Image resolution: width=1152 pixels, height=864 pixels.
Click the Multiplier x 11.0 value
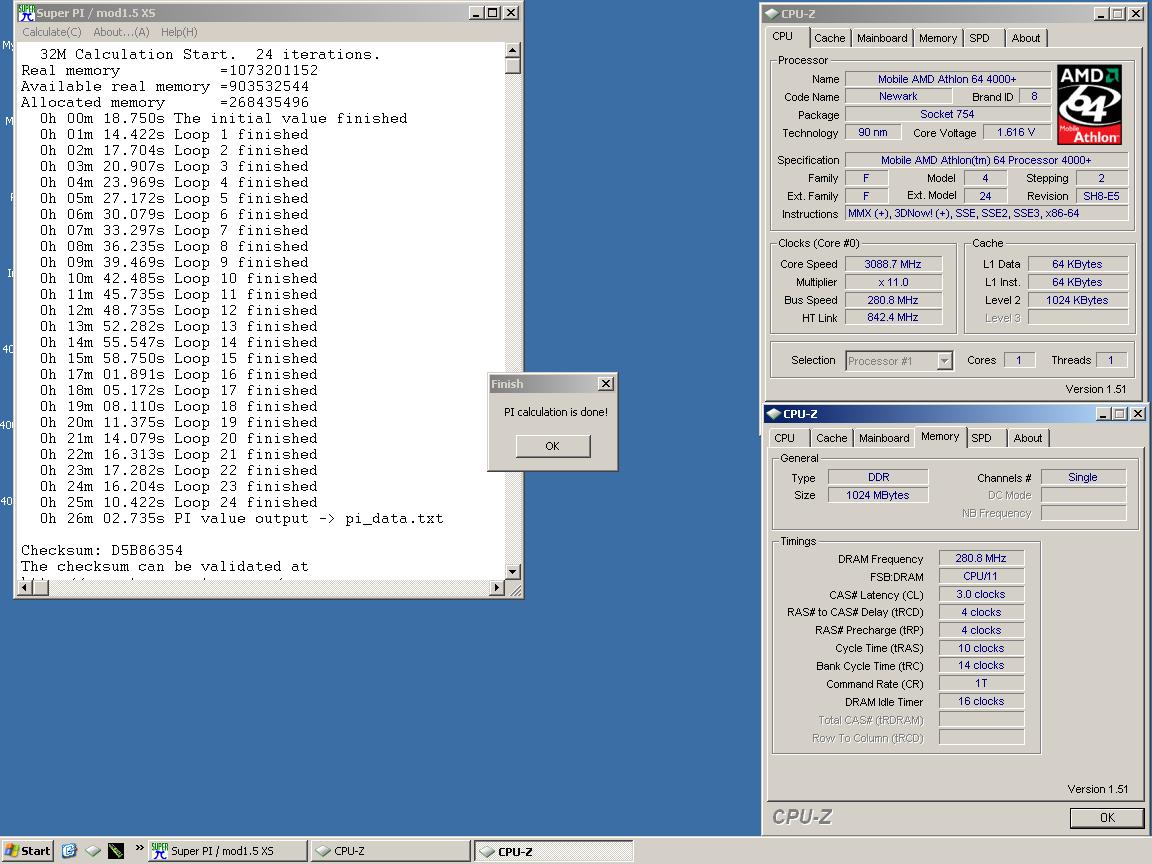tap(893, 282)
